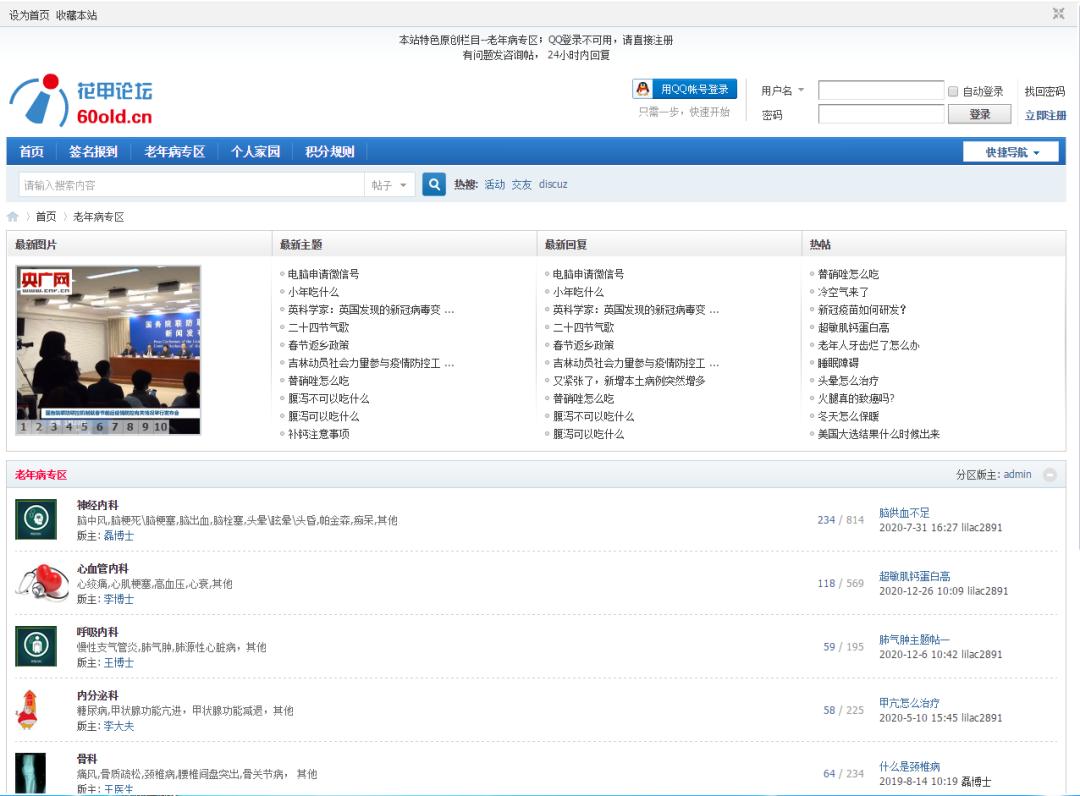Click the 花甲论坛 60old.cn site logo
The height and width of the screenshot is (796, 1080).
pyautogui.click(x=81, y=101)
